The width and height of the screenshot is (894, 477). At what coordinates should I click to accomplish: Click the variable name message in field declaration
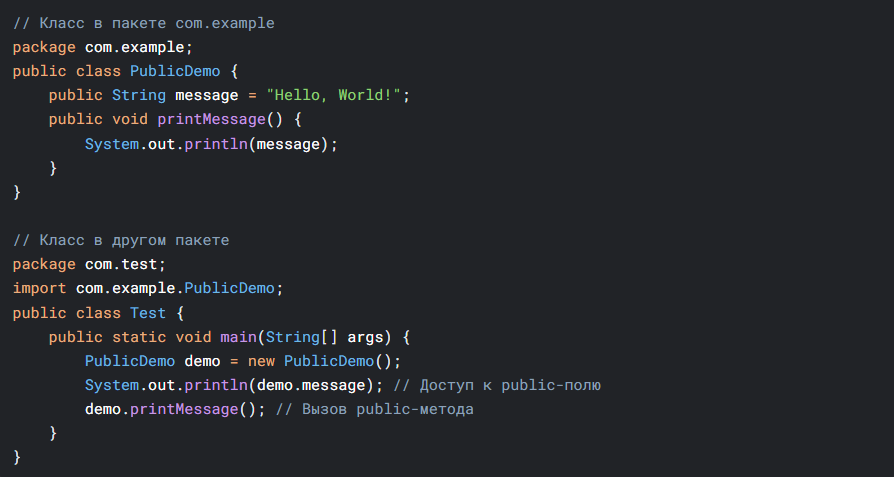click(x=207, y=95)
